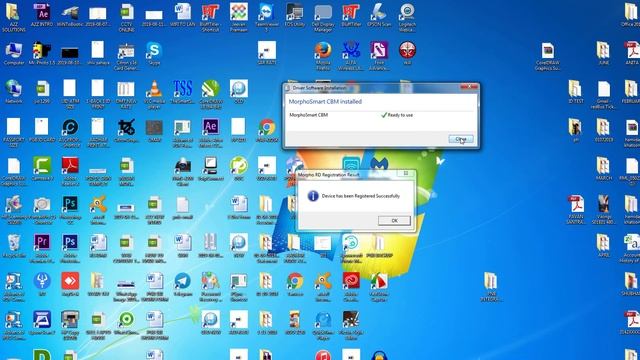Launch Skype from desktop
The height and width of the screenshot is (360, 640).
pyautogui.click(x=154, y=54)
